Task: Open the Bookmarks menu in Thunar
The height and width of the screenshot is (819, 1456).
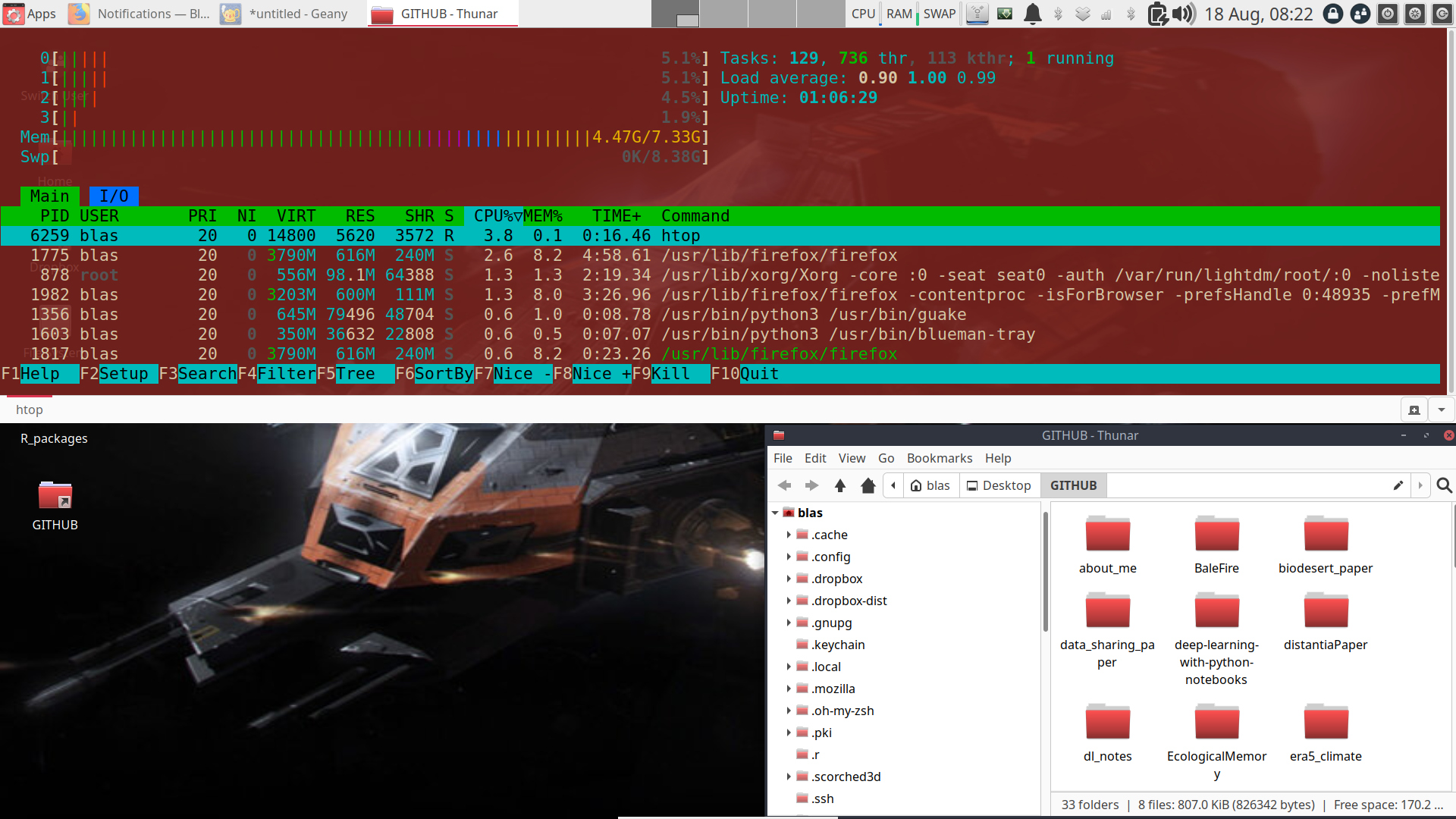Action: 939,458
